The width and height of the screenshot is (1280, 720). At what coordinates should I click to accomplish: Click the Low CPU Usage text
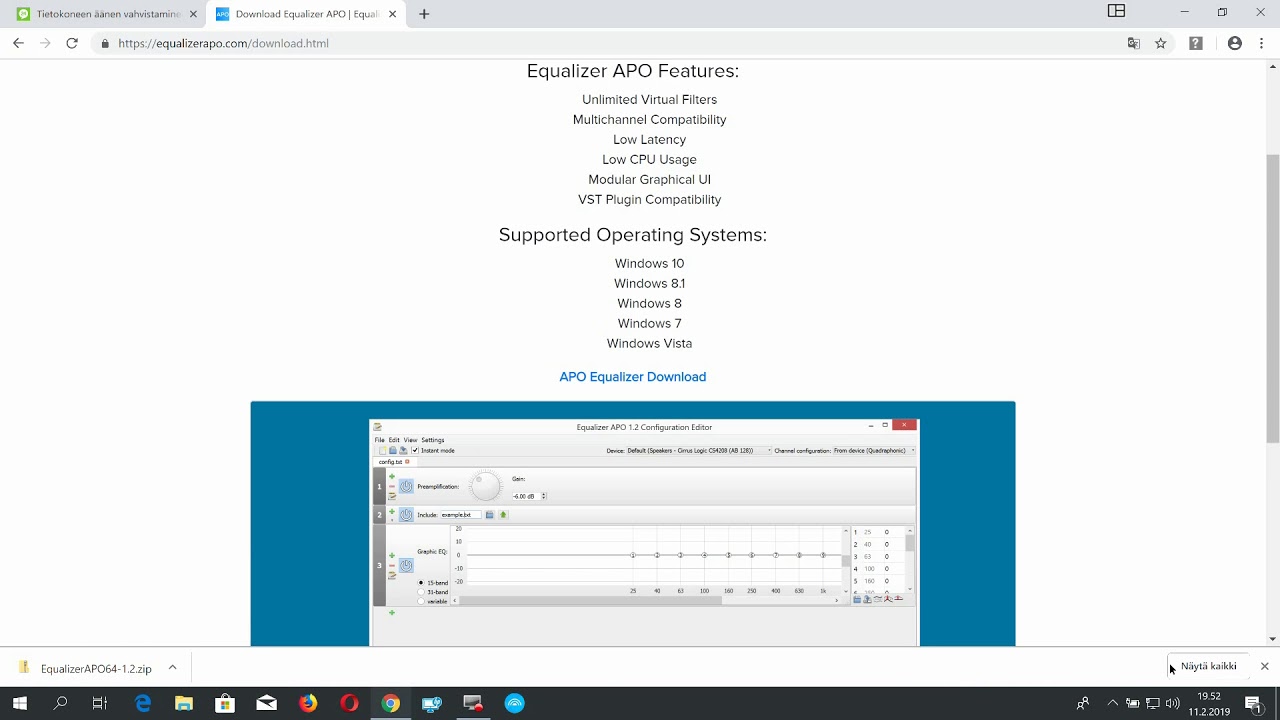(649, 160)
